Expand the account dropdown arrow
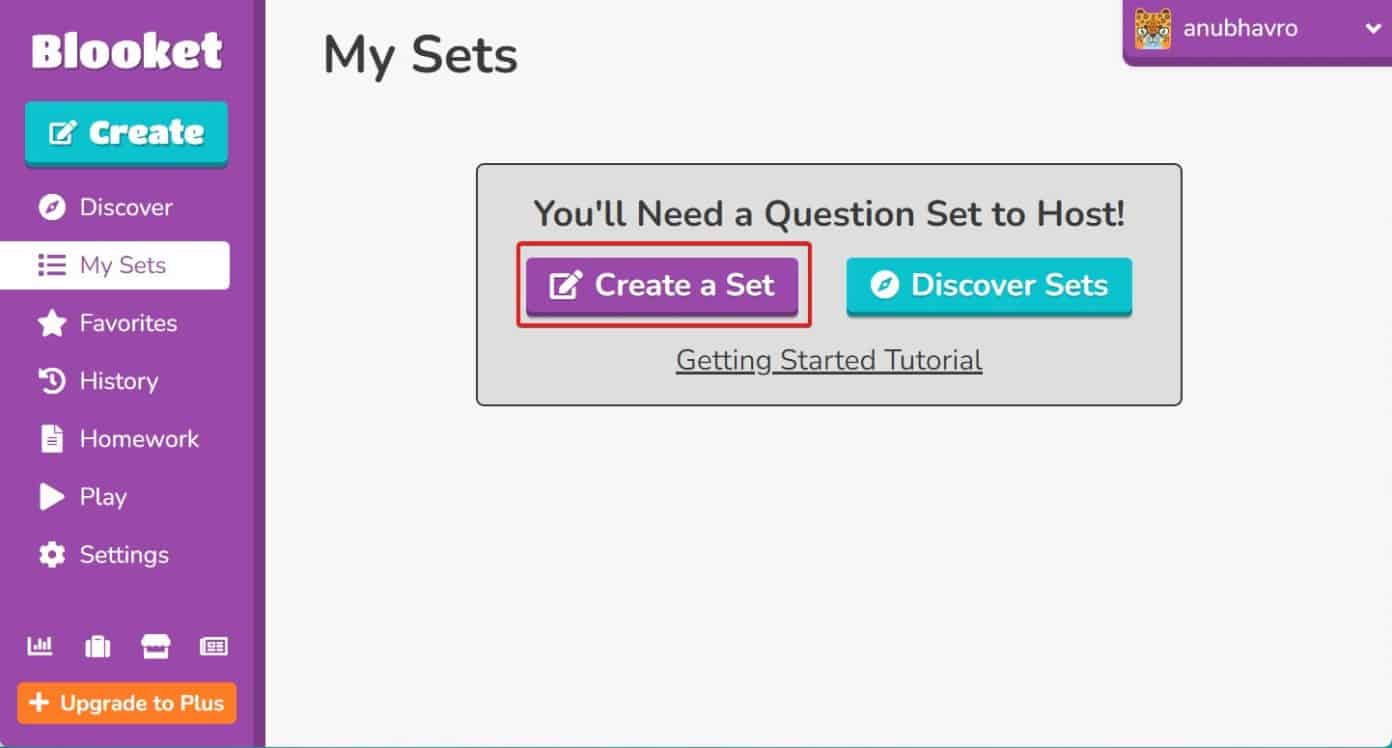This screenshot has width=1392, height=748. coord(1372,29)
